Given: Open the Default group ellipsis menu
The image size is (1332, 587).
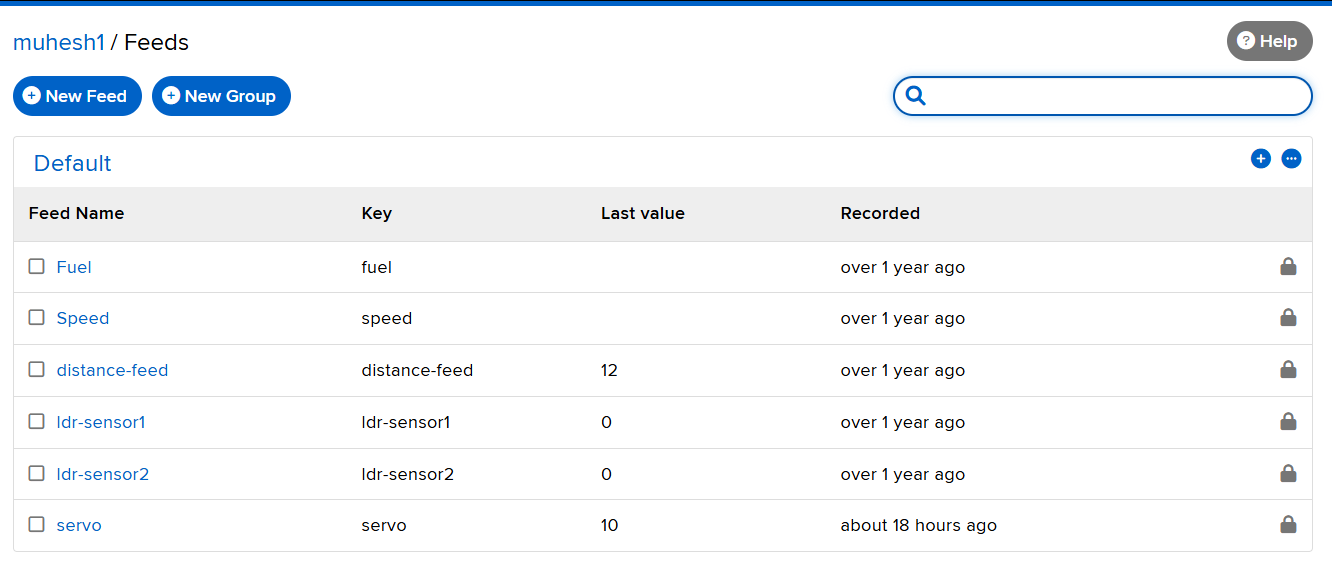Looking at the screenshot, I should pyautogui.click(x=1291, y=158).
